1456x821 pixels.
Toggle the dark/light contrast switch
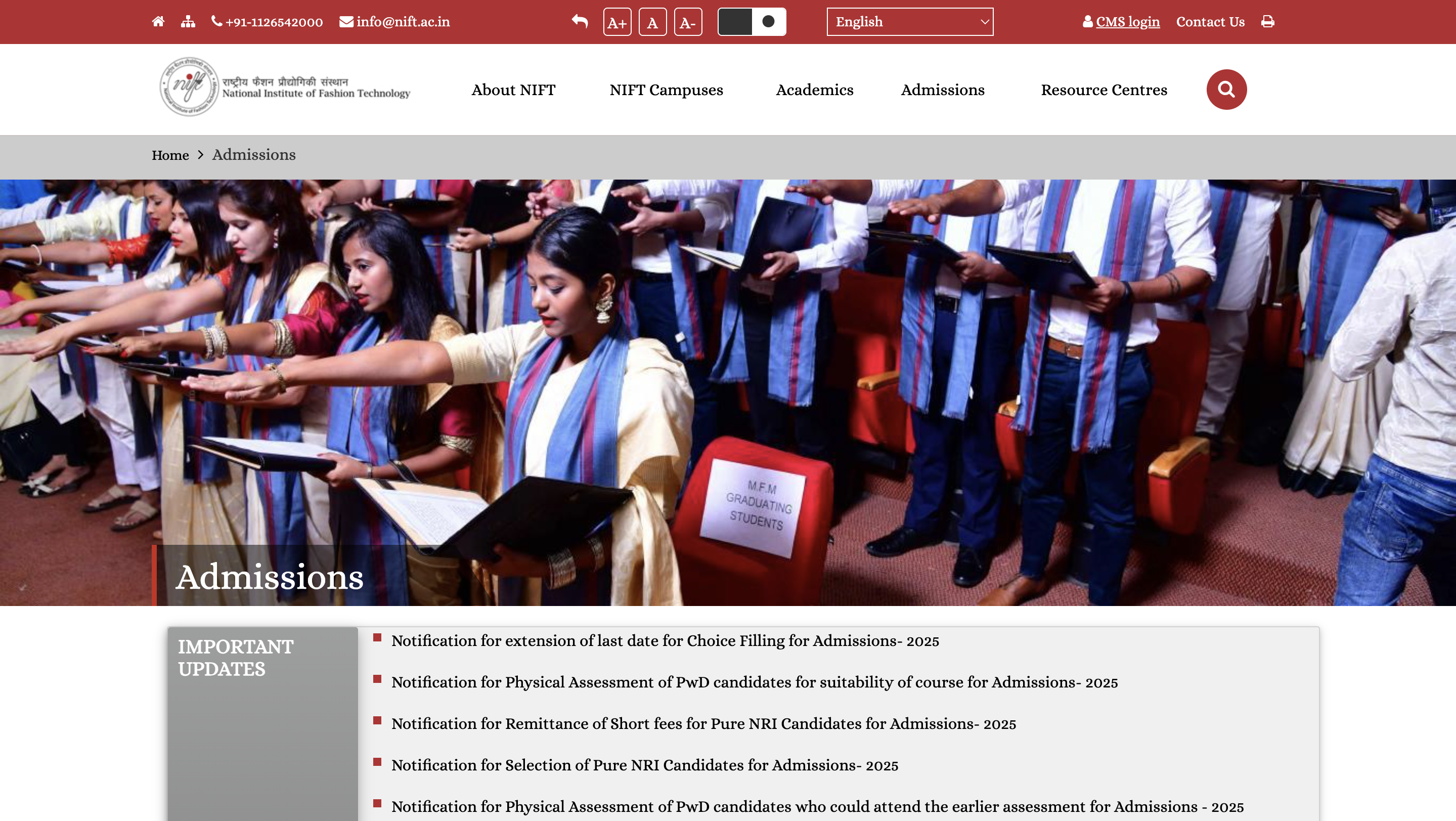click(752, 21)
